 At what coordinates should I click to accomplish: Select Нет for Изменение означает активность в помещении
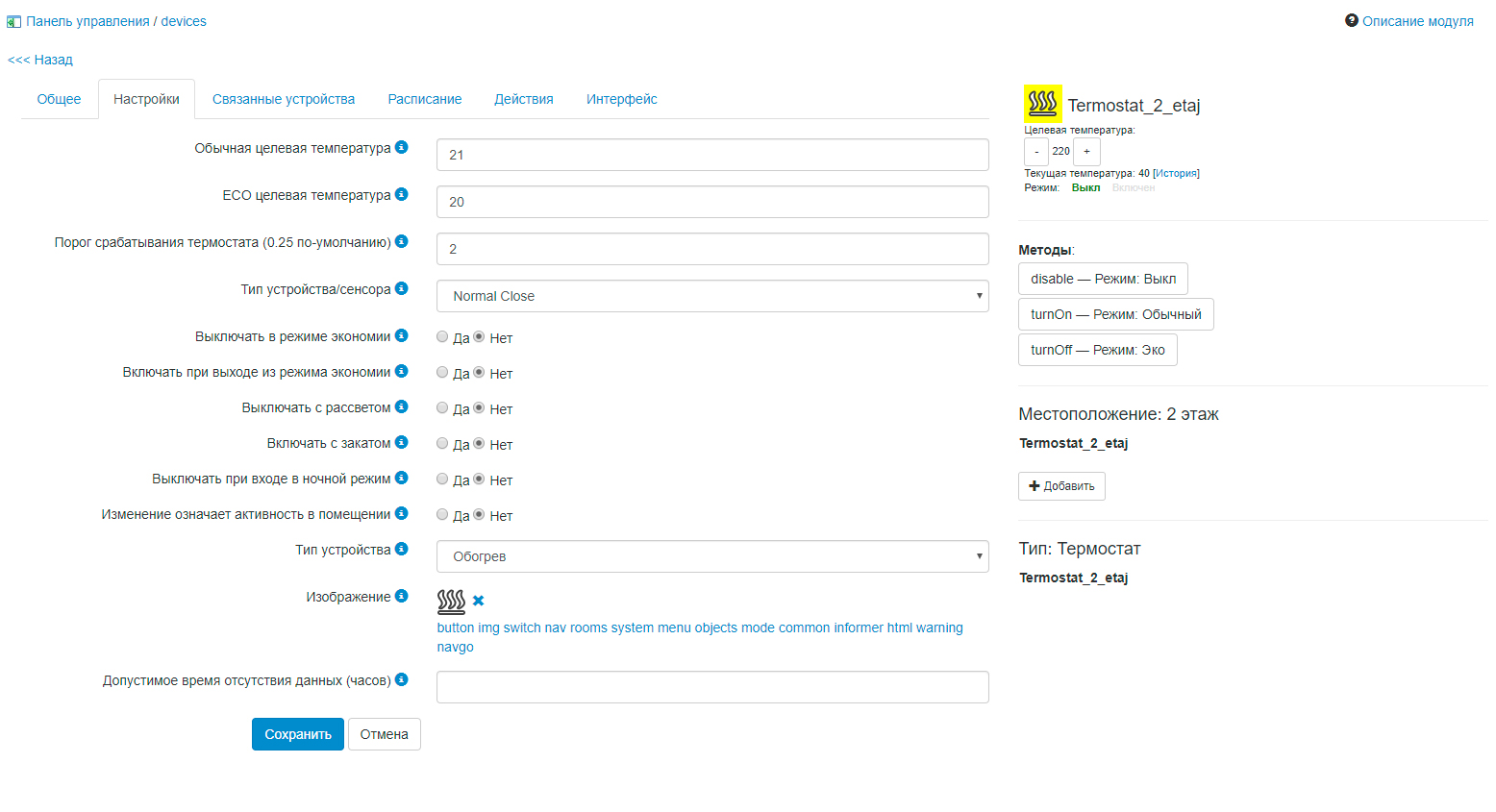point(479,514)
